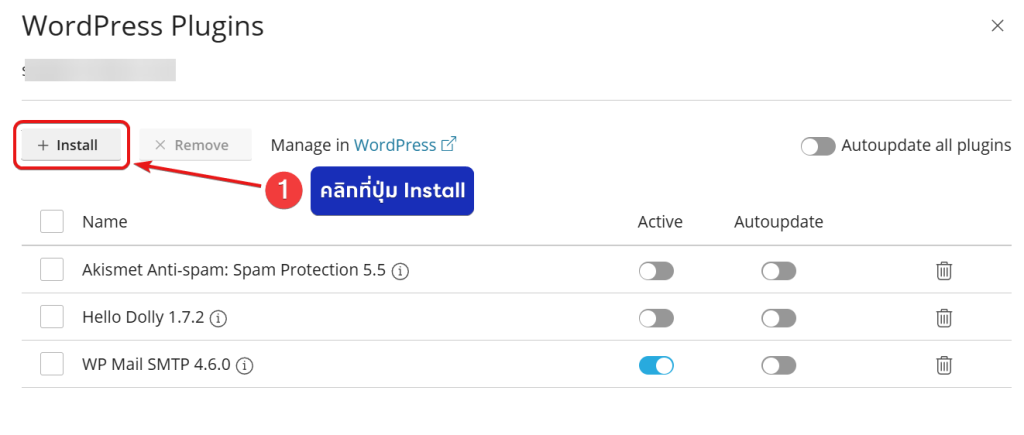This screenshot has height=435, width=1024.
Task: Enable Autoupdate all plugins switch
Action: coord(818,146)
